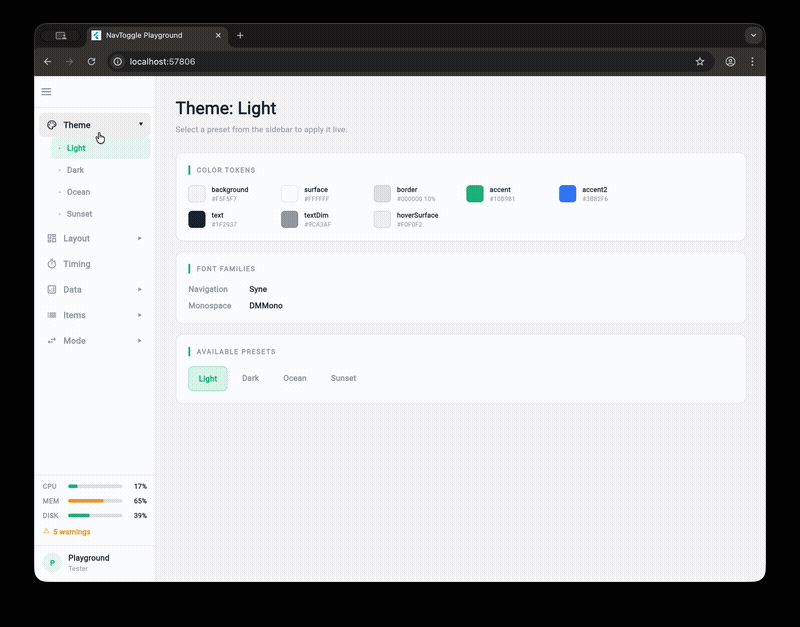Click the Ocean preset chip

pos(295,378)
